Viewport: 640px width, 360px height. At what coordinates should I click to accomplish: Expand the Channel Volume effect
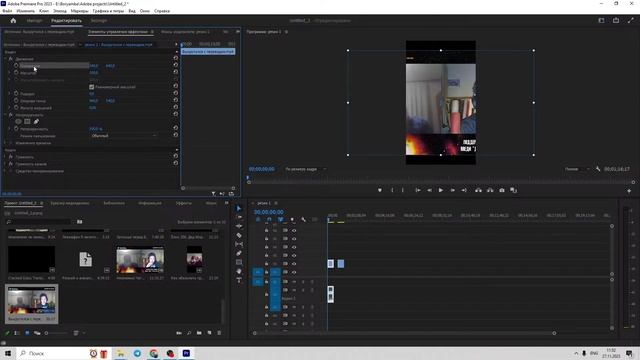pyautogui.click(x=6, y=164)
